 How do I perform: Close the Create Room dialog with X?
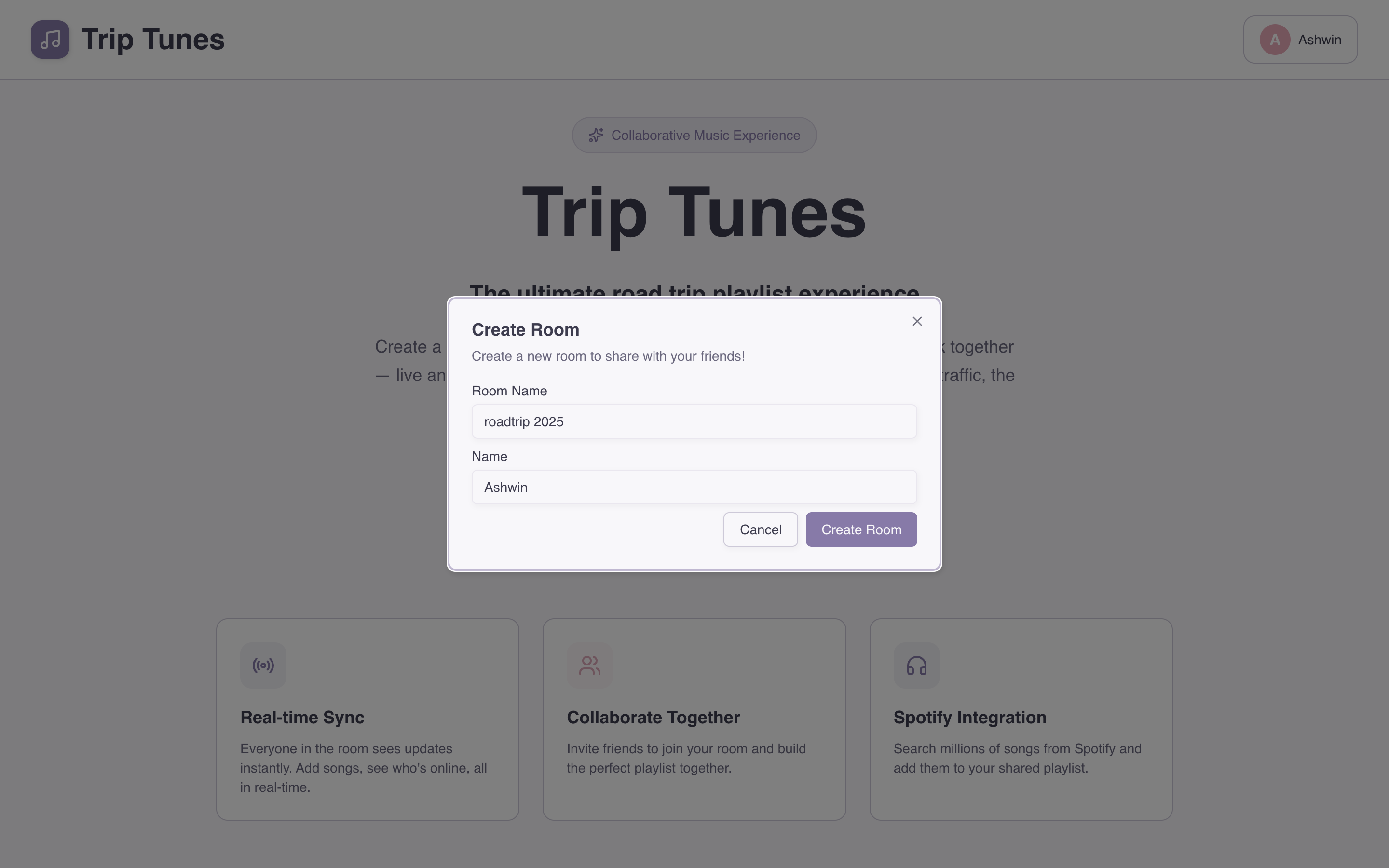pos(917,322)
